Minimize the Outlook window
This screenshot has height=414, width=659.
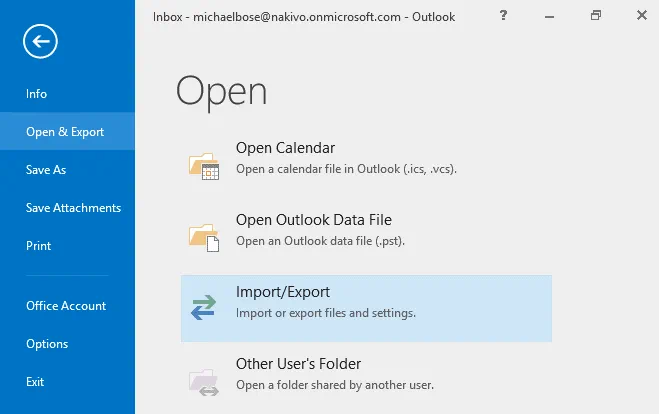(x=548, y=16)
